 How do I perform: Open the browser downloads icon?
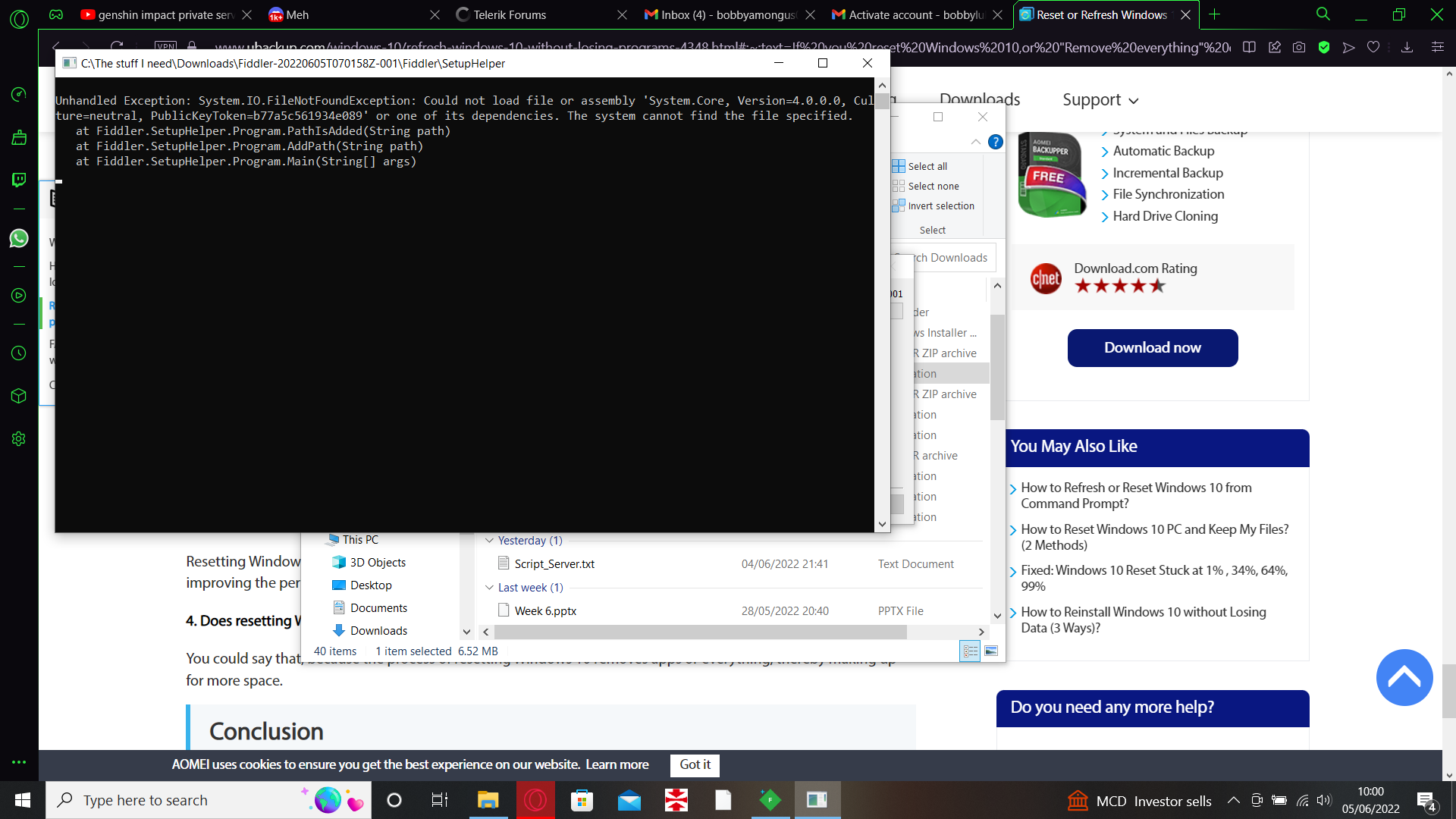pyautogui.click(x=1407, y=47)
